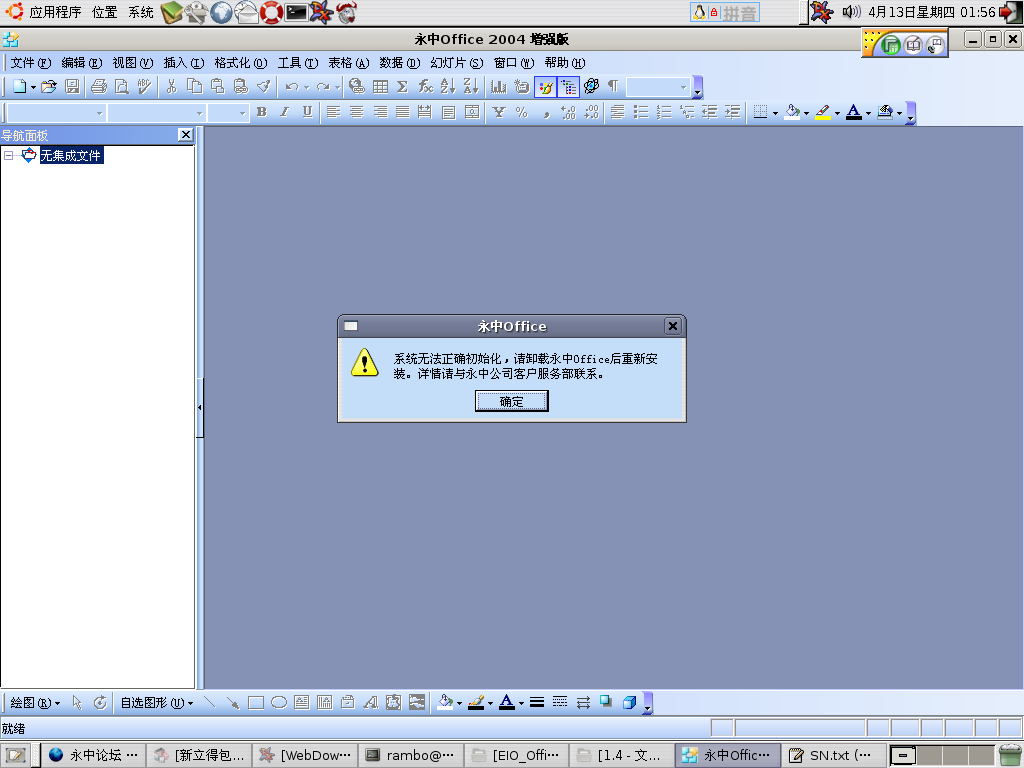Open the 幻灯片 menu
The image size is (1024, 768).
click(x=456, y=63)
